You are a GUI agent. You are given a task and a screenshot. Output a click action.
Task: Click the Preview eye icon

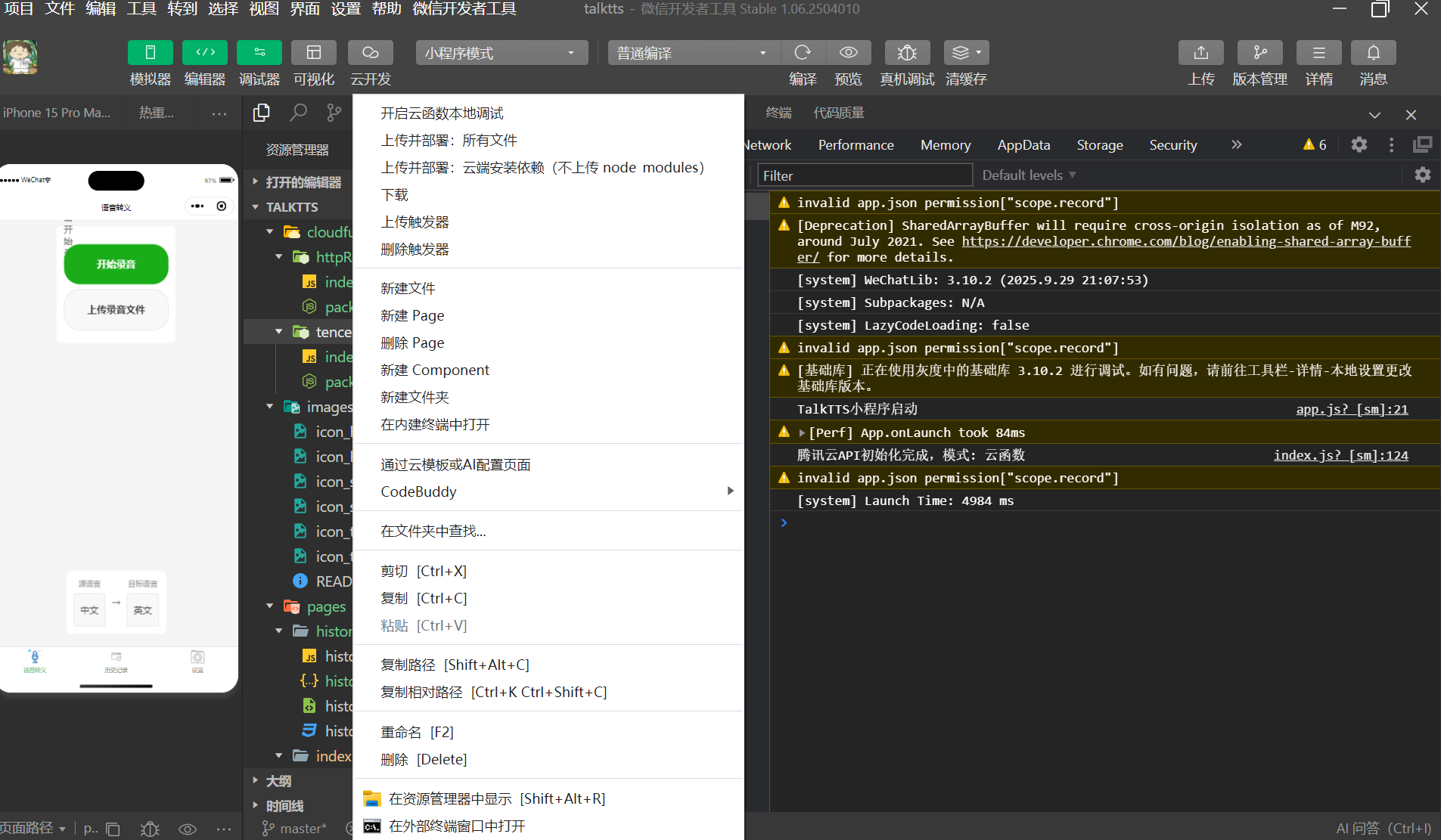(x=848, y=53)
